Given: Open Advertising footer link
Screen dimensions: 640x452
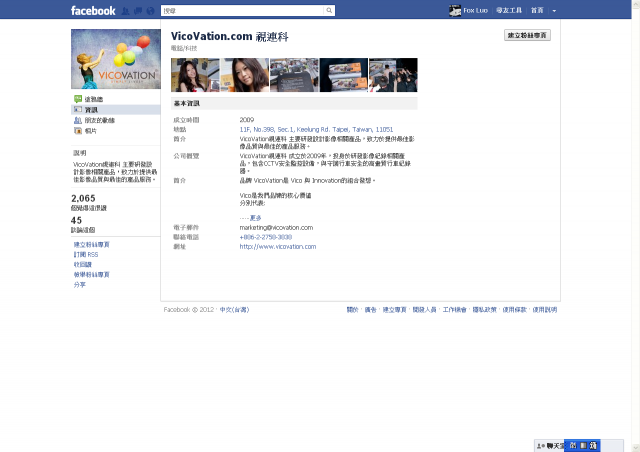Looking at the screenshot, I should click(x=370, y=309).
